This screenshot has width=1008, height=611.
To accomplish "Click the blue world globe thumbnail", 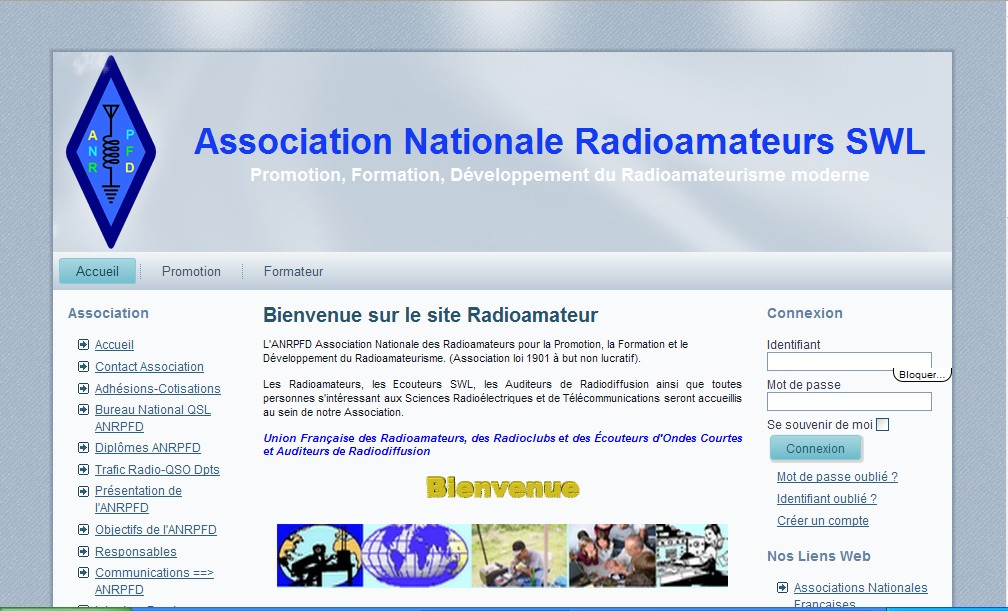I will [417, 555].
